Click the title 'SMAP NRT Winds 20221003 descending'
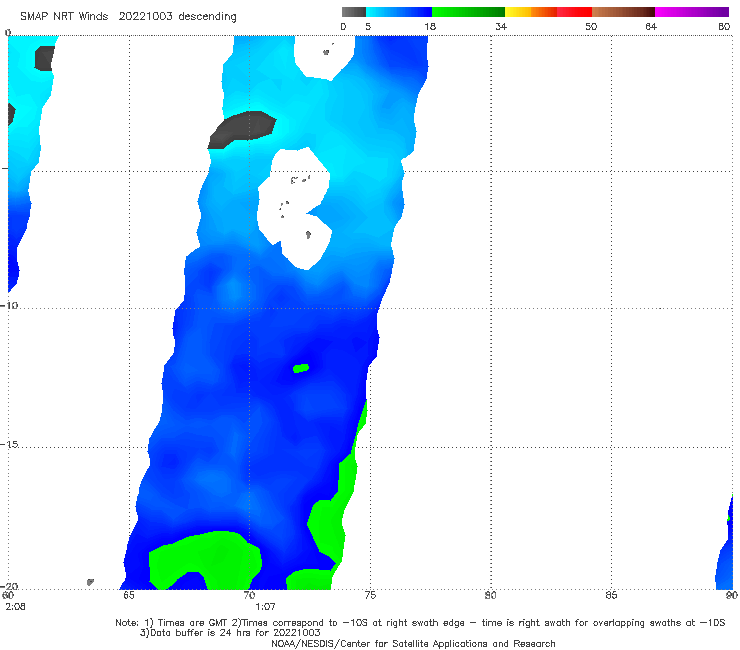Viewport: 740px width, 650px height. 128,17
